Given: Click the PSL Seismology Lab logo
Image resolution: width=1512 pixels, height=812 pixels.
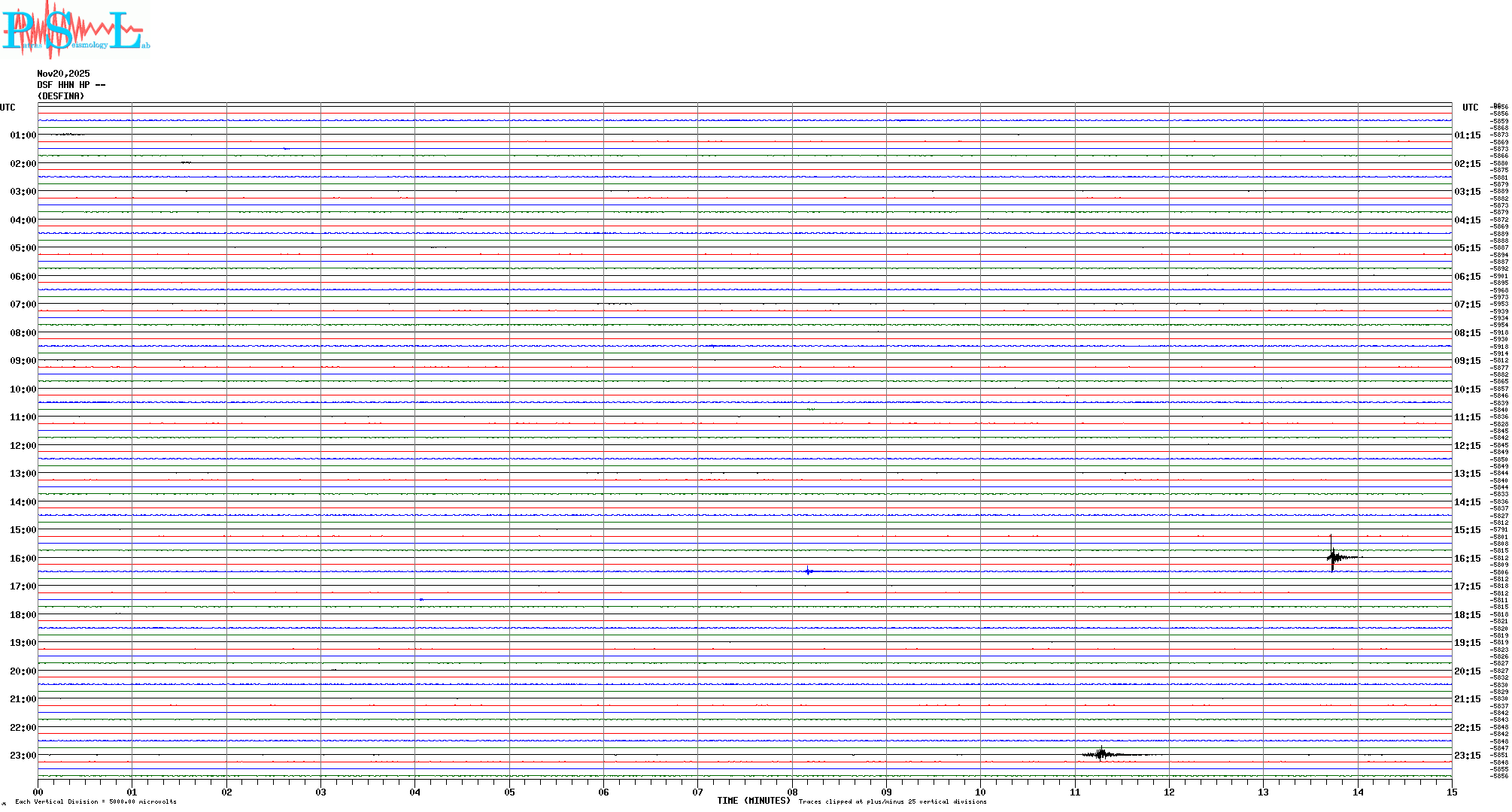Looking at the screenshot, I should 75,29.
